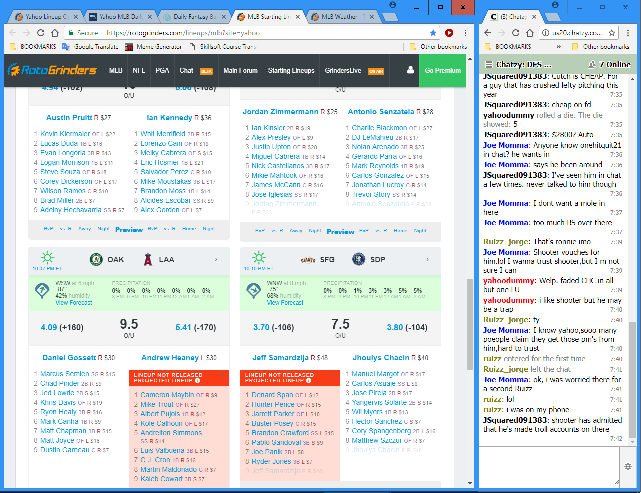
Task: Click the Chatzy chat scrollbar
Action: [633, 380]
